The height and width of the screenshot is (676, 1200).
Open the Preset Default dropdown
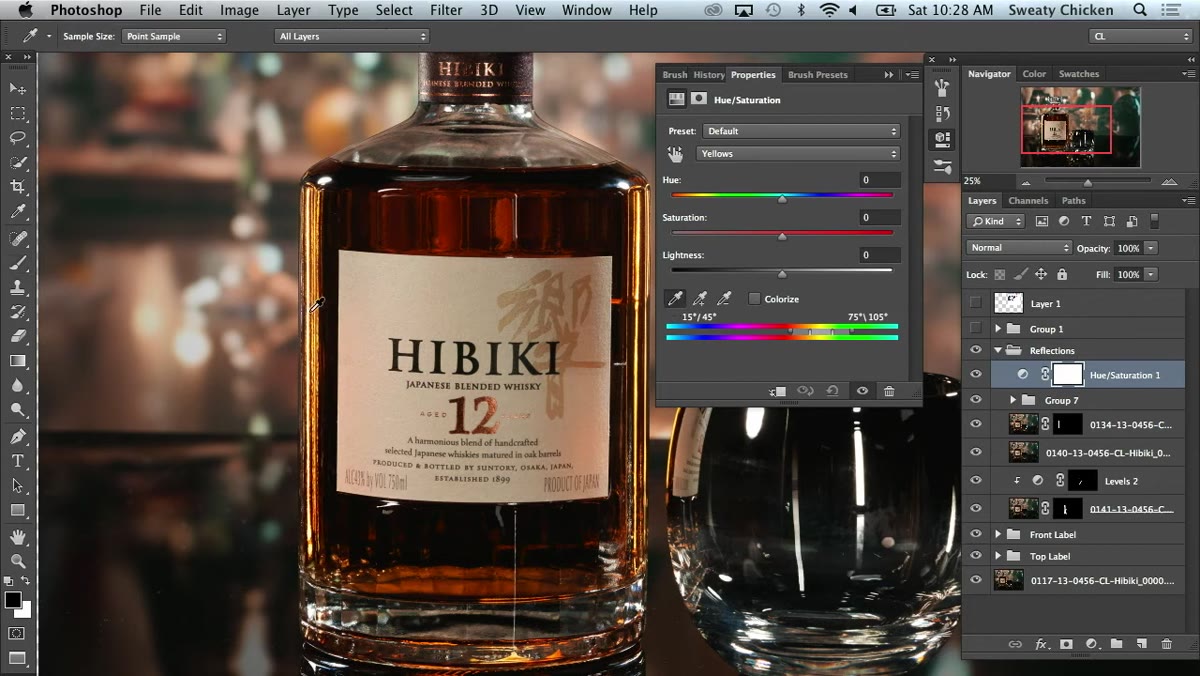click(801, 131)
